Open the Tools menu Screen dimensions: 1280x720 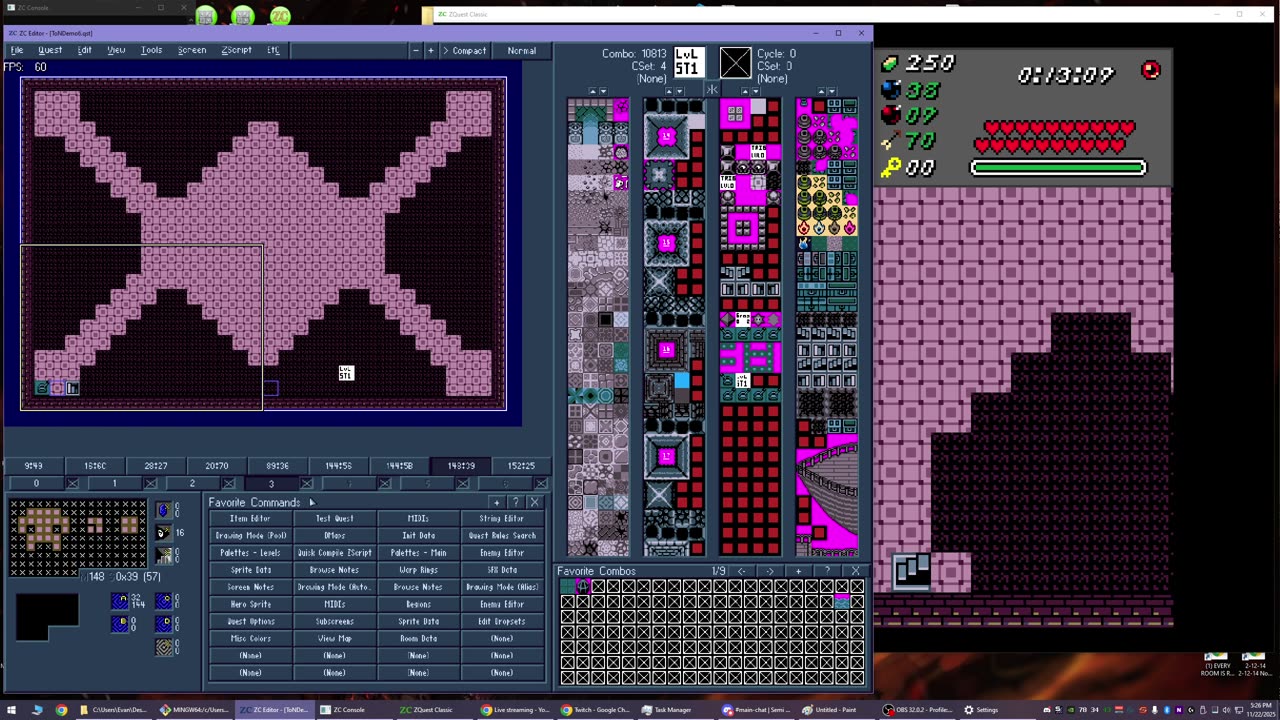point(151,50)
